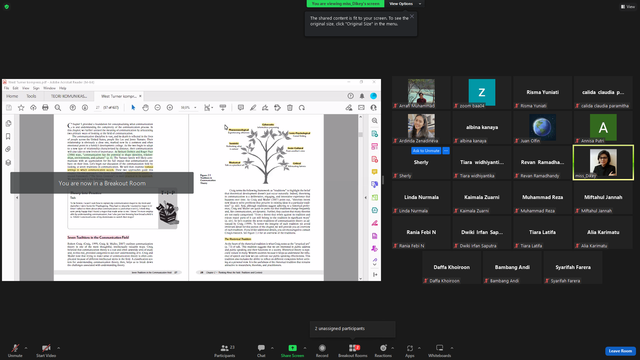Open Whiteboards
640x360 pixels.
tap(440, 350)
